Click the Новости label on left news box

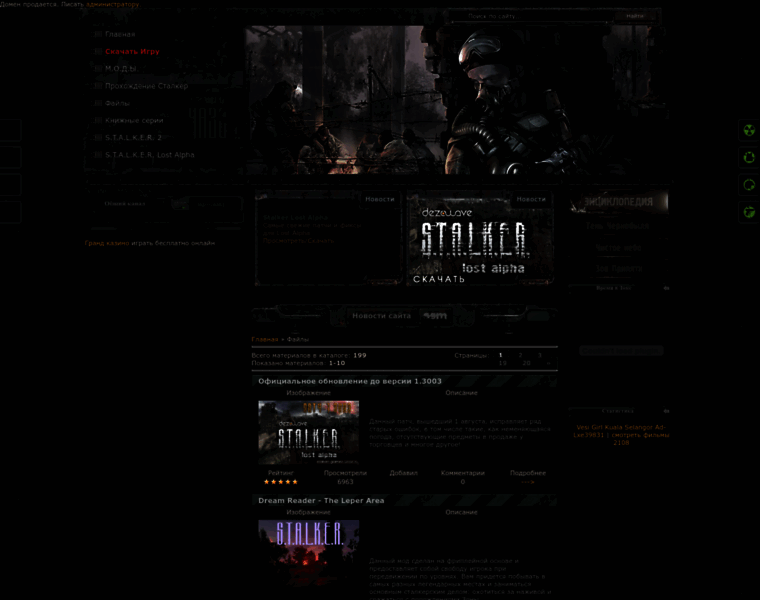380,199
